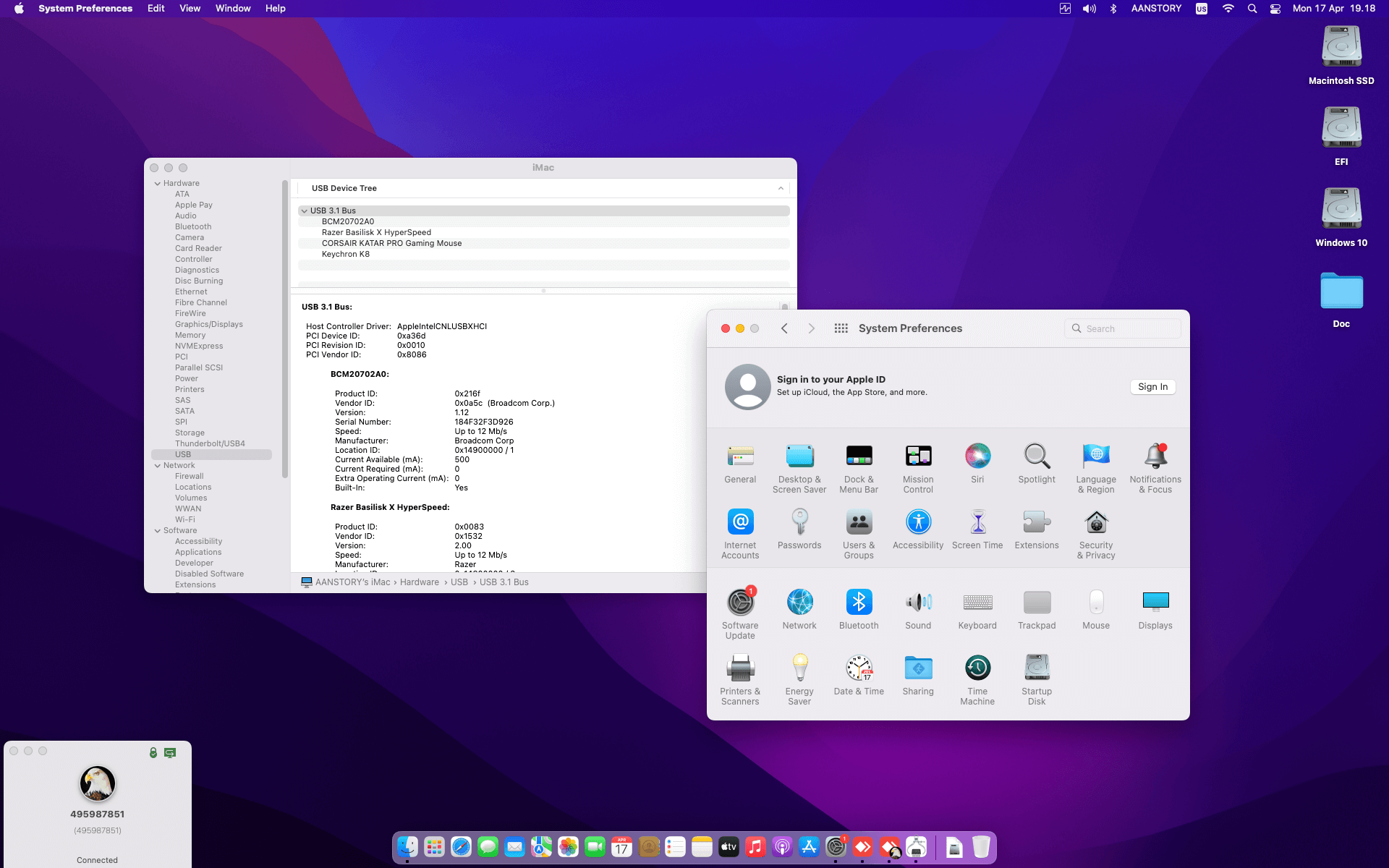Image resolution: width=1389 pixels, height=868 pixels.
Task: Open Software Update with notification badge
Action: 740,601
